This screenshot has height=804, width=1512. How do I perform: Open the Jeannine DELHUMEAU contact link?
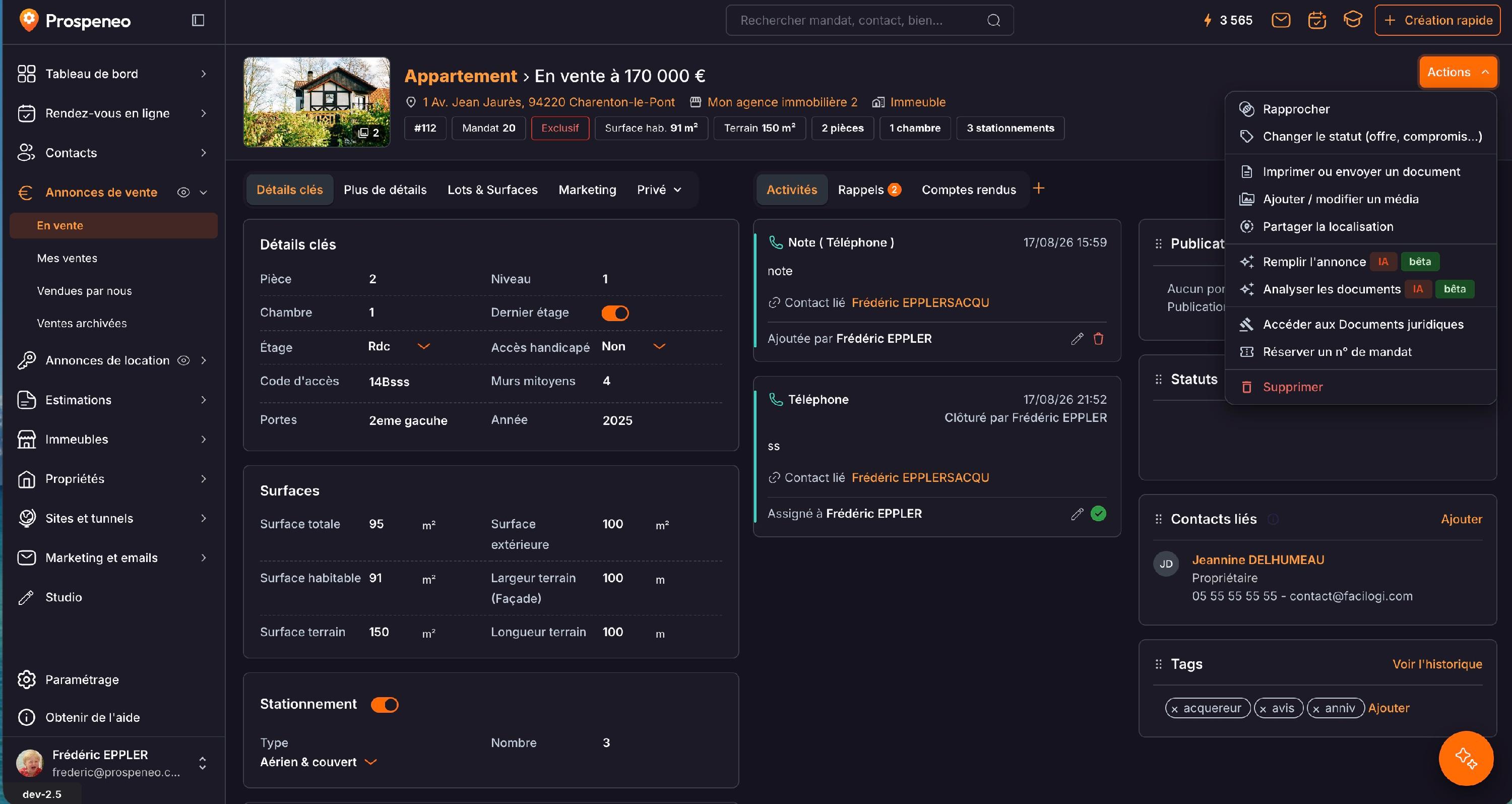(x=1258, y=560)
